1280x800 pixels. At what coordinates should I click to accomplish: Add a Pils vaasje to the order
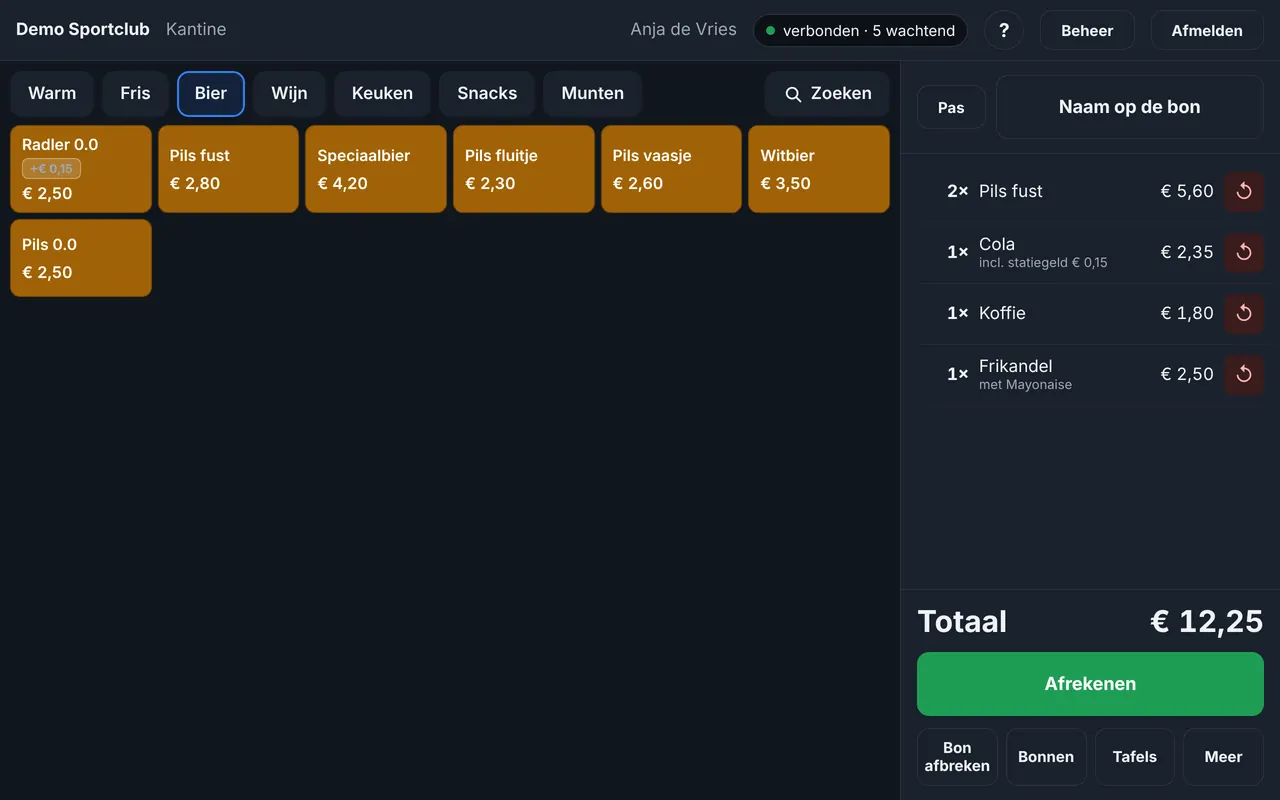(671, 169)
